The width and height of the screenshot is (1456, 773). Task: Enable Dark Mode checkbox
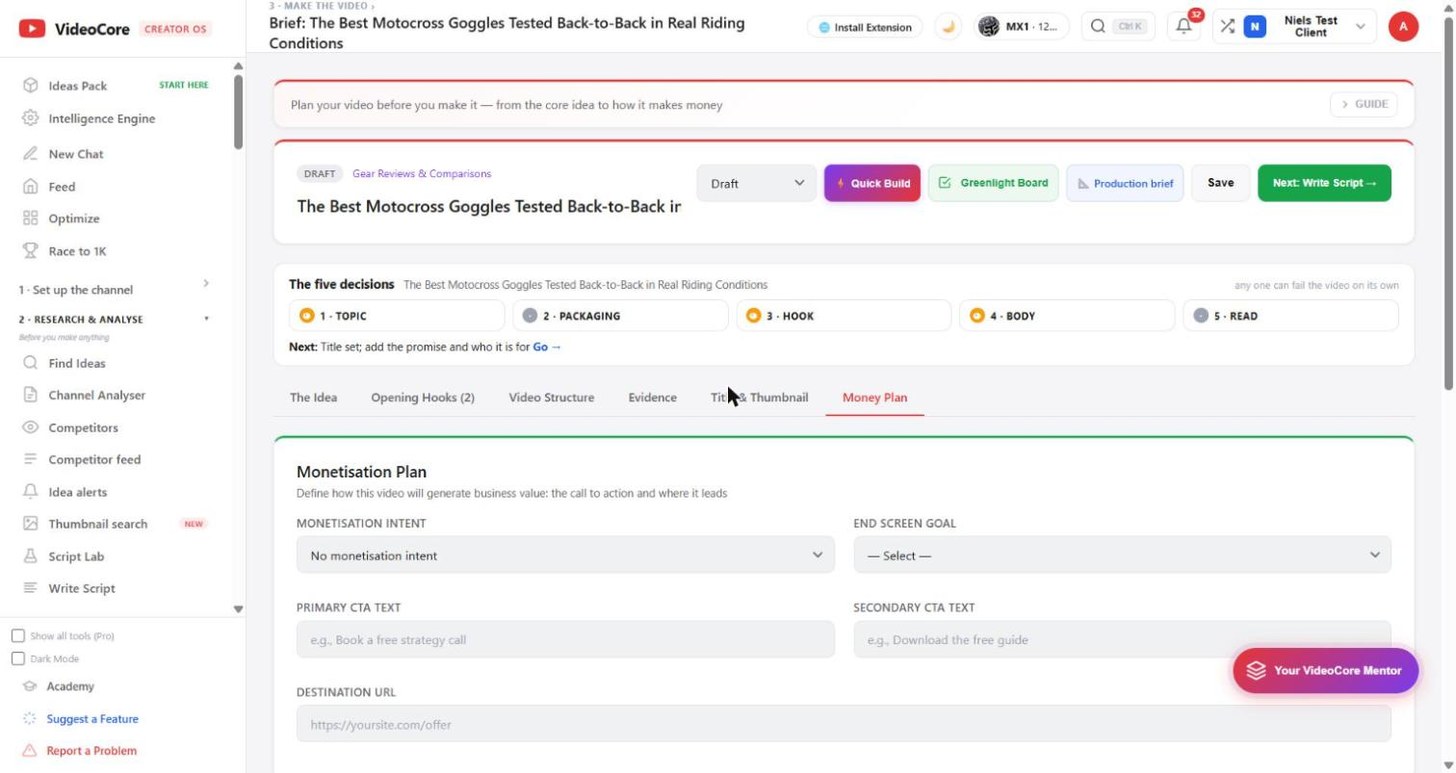tap(18, 659)
